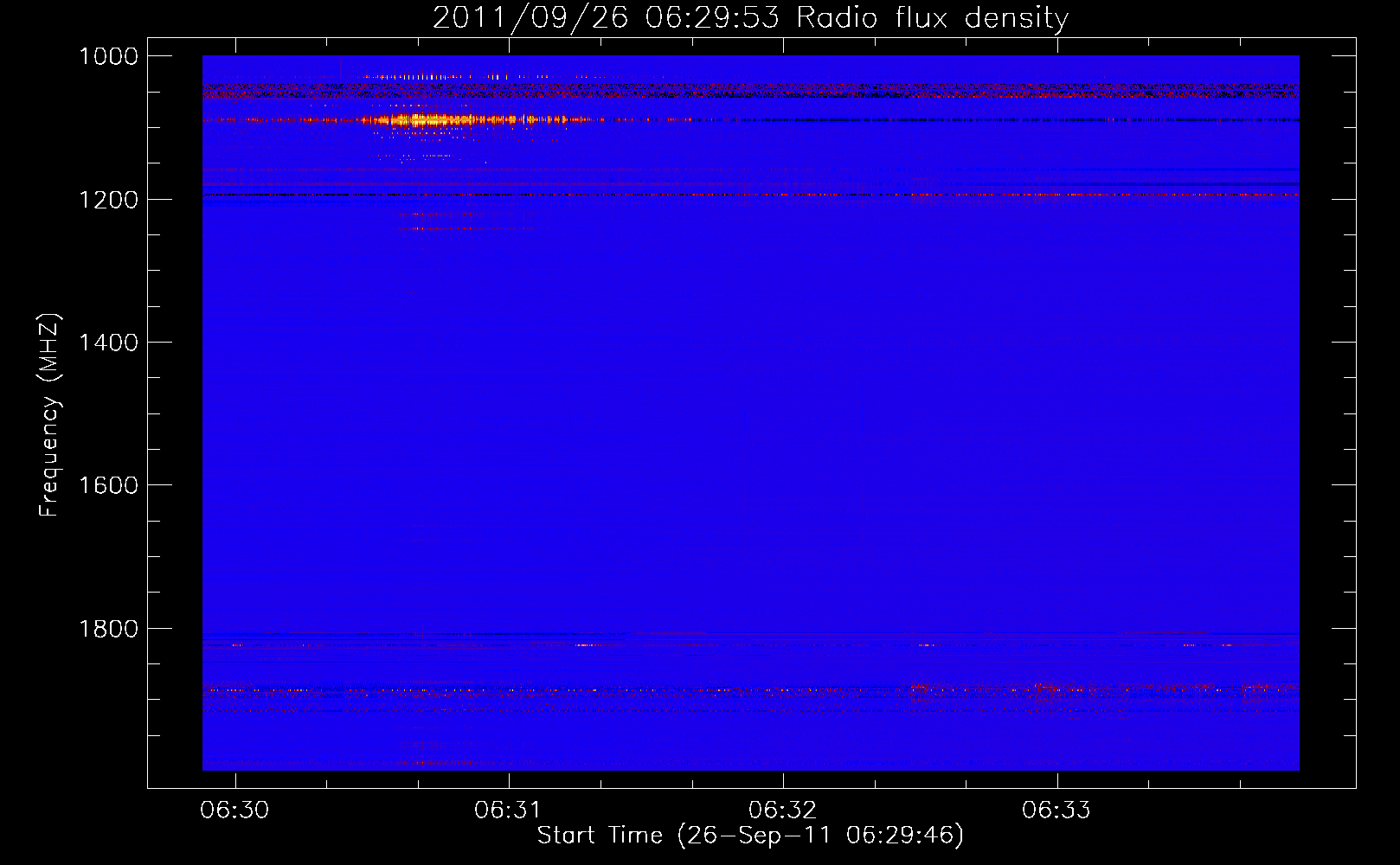Viewport: 1400px width, 865px height.
Task: Click the '06:30' time axis label
Action: point(234,810)
